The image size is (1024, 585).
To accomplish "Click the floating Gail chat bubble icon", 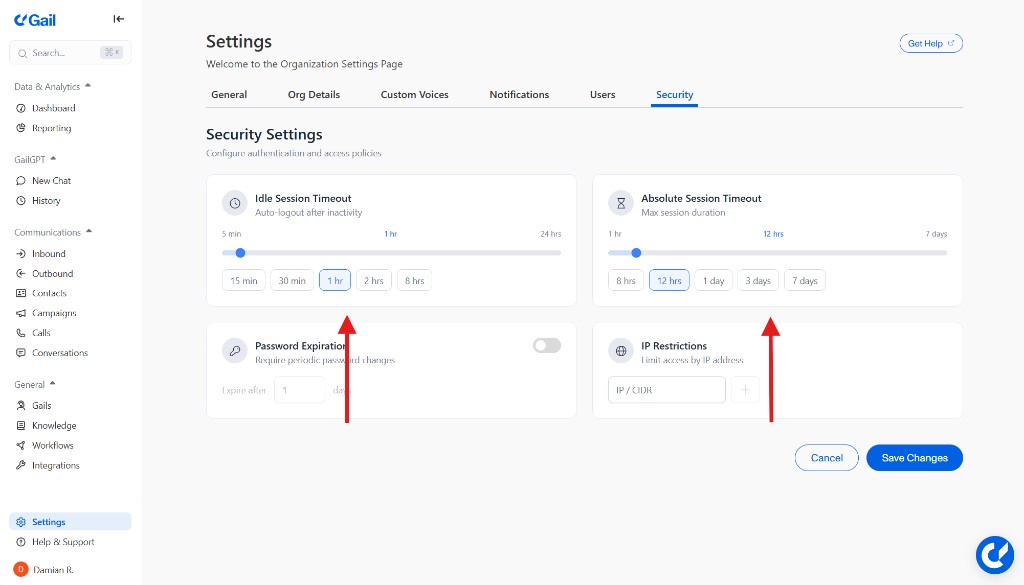I will [x=994, y=554].
